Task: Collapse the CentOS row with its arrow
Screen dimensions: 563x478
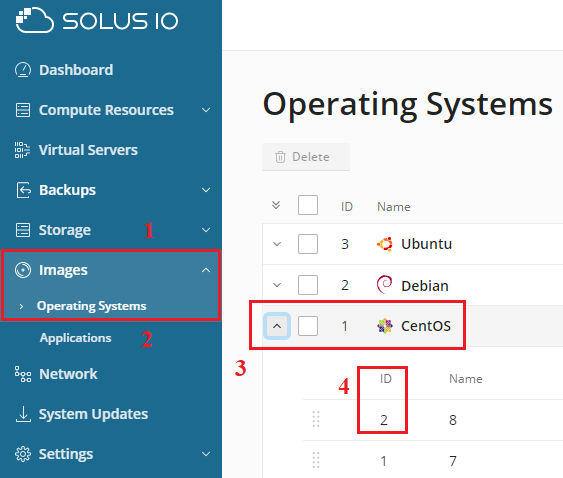Action: (277, 326)
